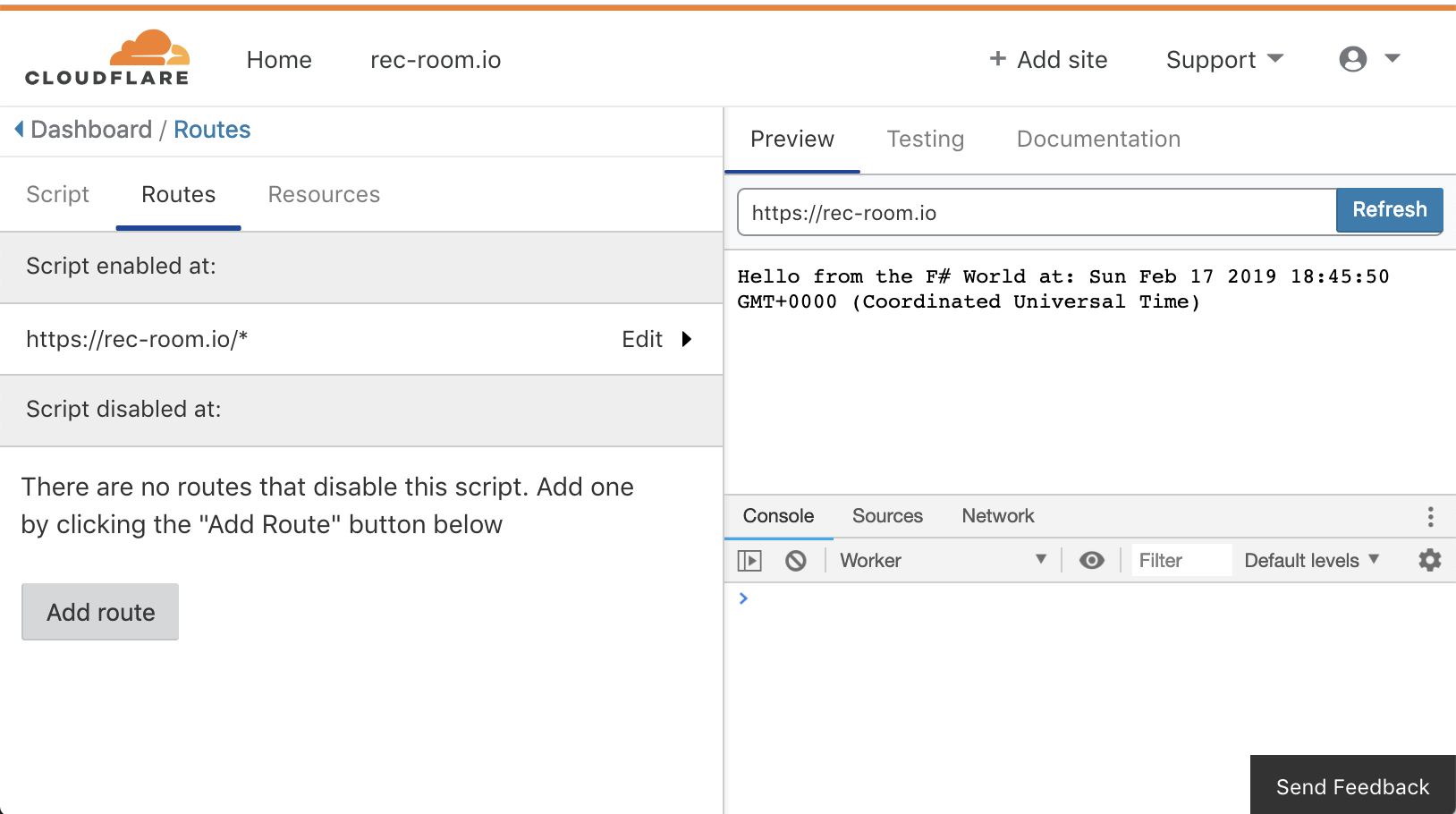This screenshot has height=814, width=1456.
Task: Open the user account avatar icon
Action: (1352, 59)
